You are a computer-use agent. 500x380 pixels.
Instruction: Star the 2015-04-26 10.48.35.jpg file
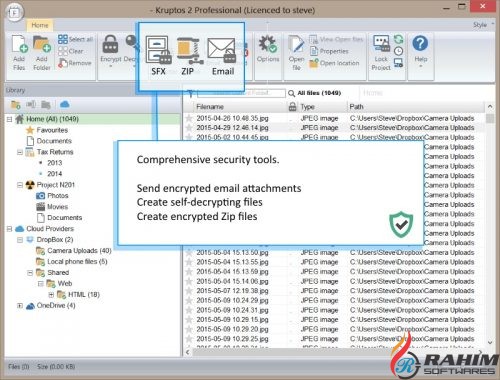pyautogui.click(x=189, y=118)
